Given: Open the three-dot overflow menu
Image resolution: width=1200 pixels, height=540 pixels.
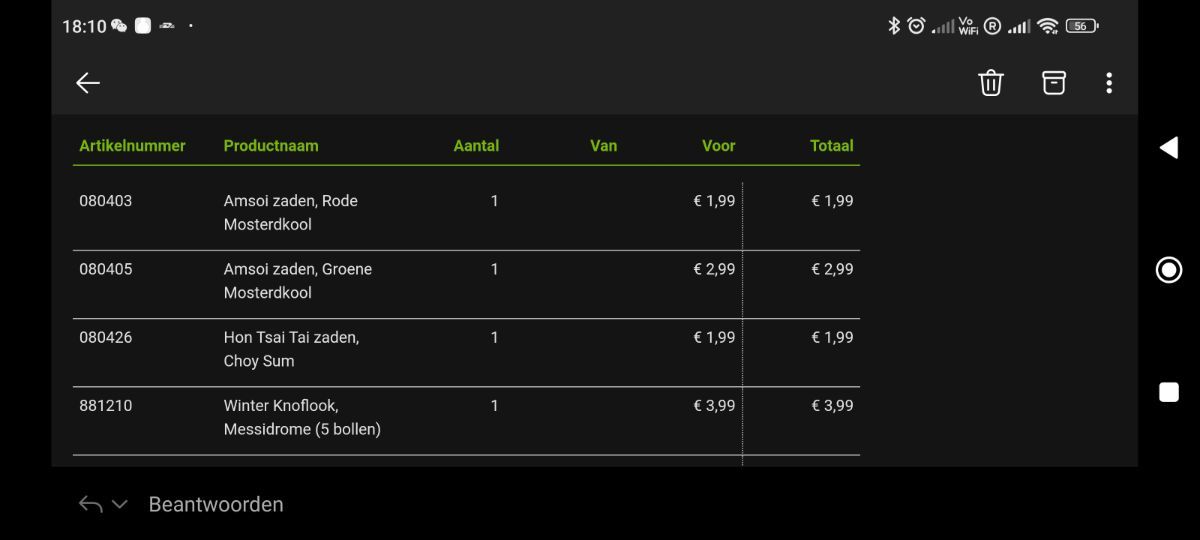Looking at the screenshot, I should point(1109,83).
